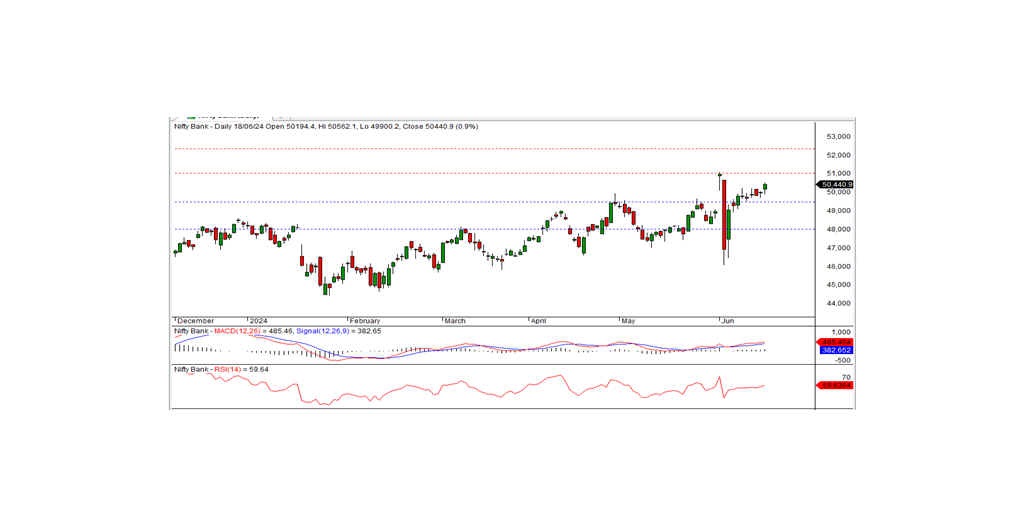Click the 51,000 price axis label
This screenshot has width=1023, height=532.
tap(838, 174)
